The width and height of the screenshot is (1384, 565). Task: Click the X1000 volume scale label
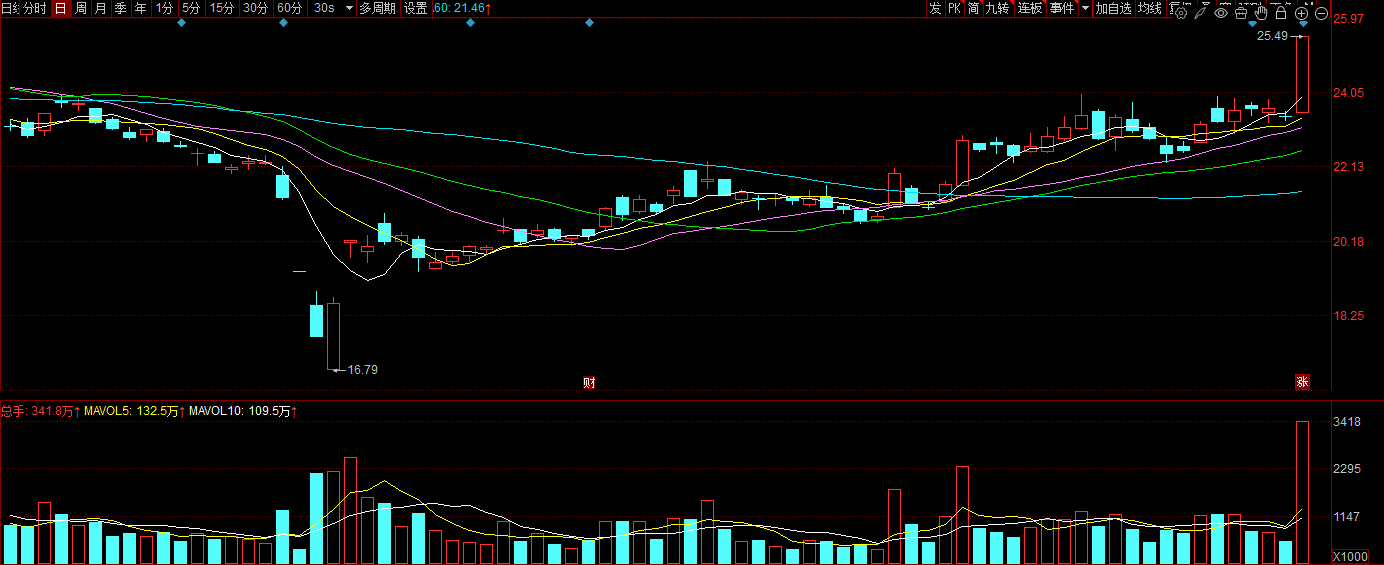click(1348, 556)
